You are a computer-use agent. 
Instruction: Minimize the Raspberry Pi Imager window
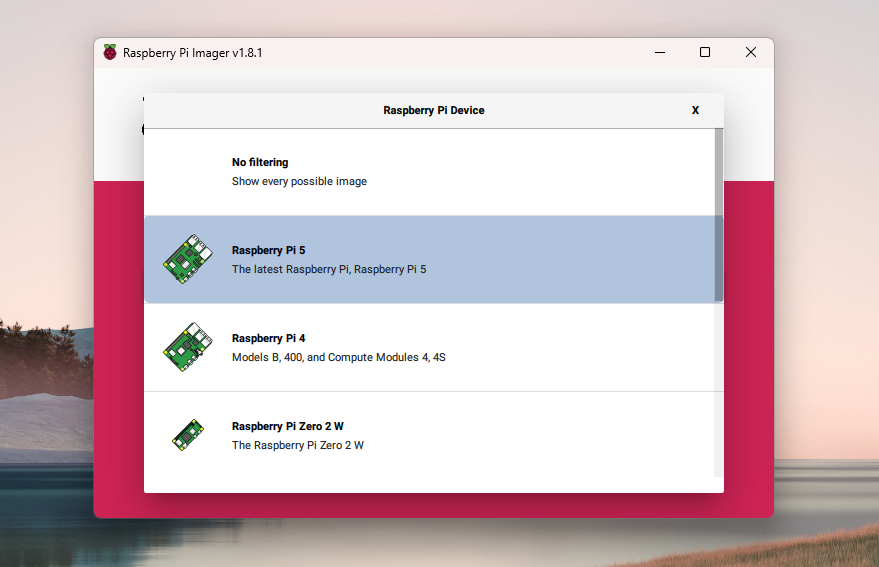click(x=660, y=53)
